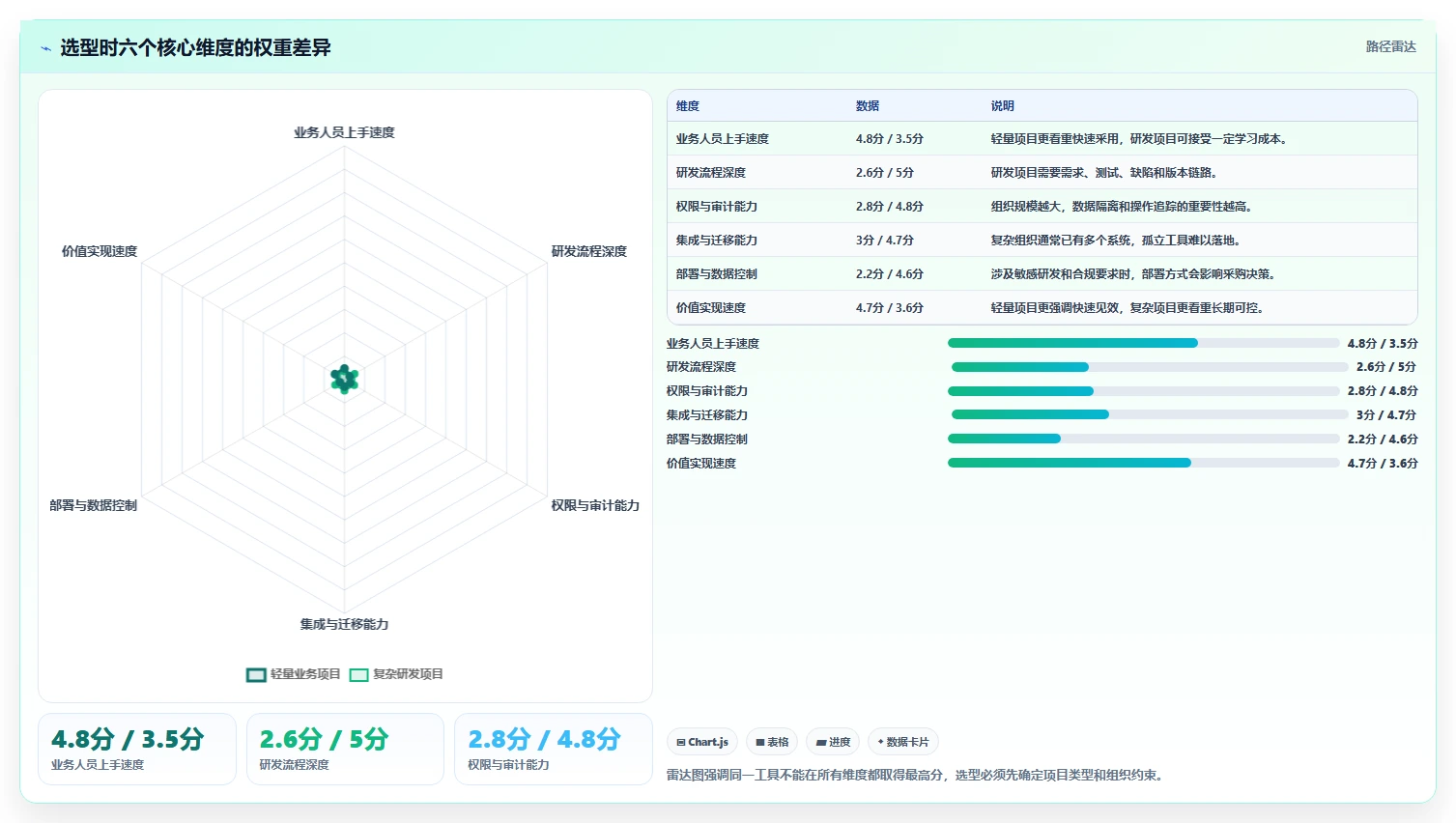This screenshot has width=1456, height=823.
Task: Click radar axis label 部署与数据控制
Action: click(x=94, y=505)
